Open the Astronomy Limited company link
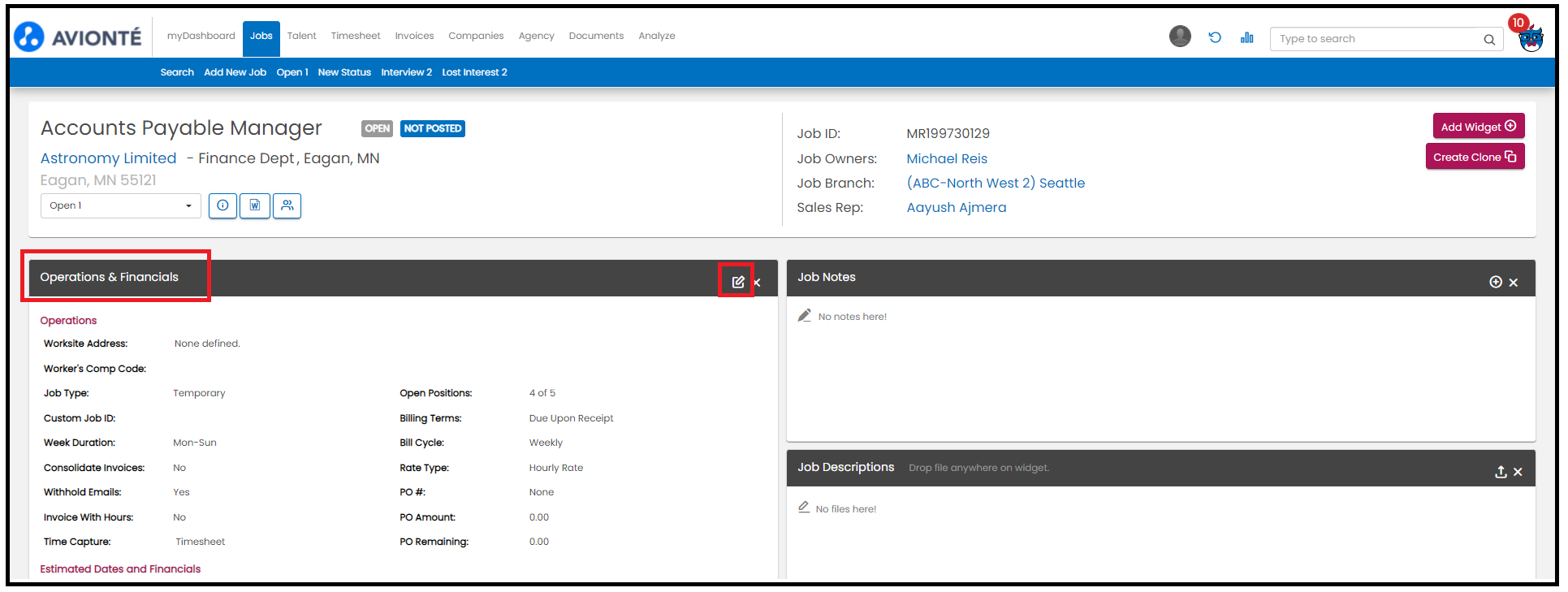This screenshot has width=1568, height=592. 108,158
